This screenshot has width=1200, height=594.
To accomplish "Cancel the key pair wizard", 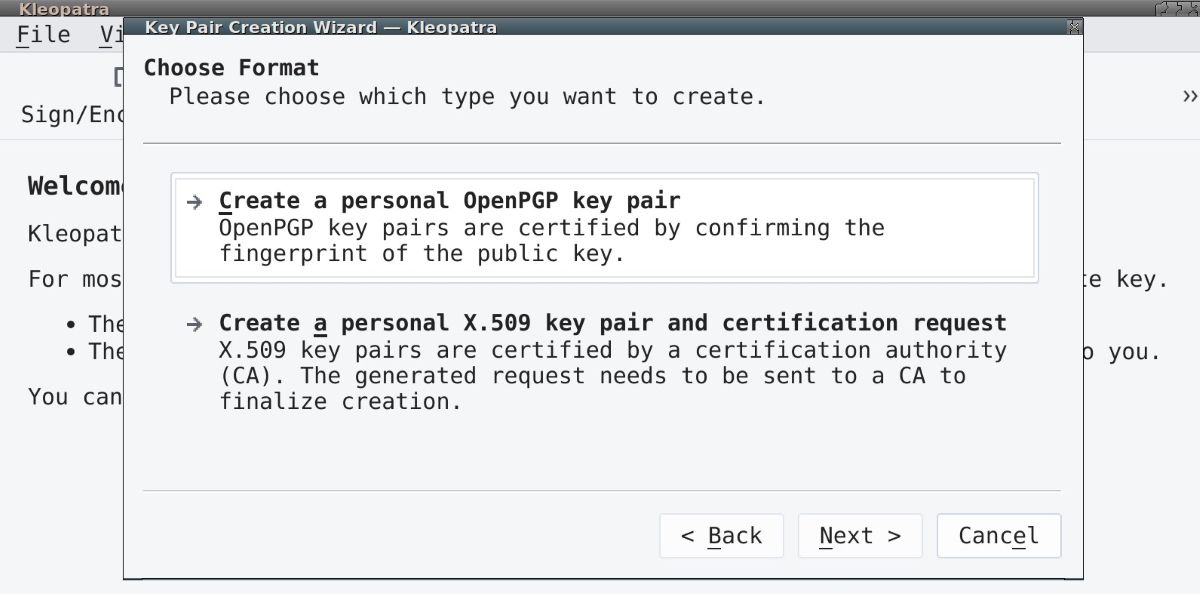I will 998,536.
